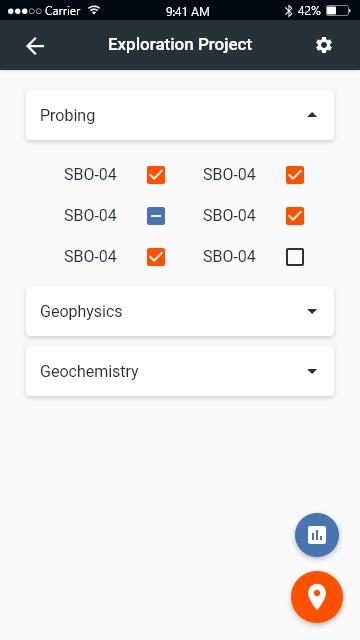Uncheck the middle-right SBO-04 checkbox
360x640 pixels.
[295, 216]
